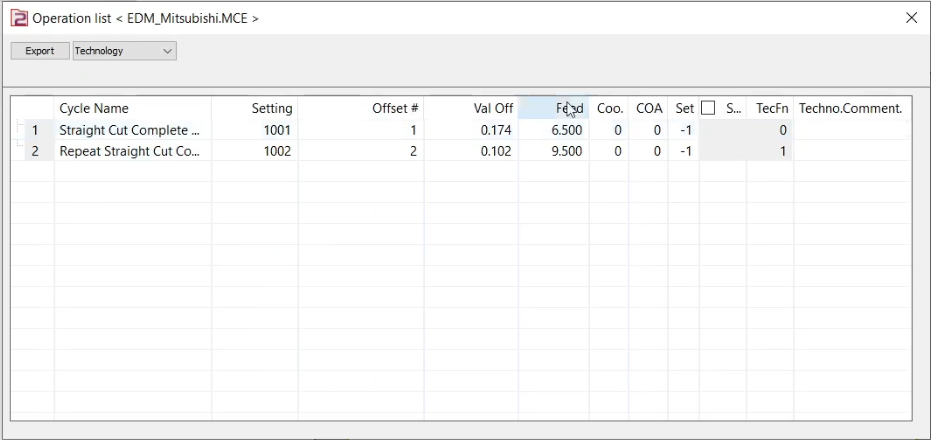The width and height of the screenshot is (931, 440).
Task: Expand the tree node of row 1
Action: coord(19,127)
